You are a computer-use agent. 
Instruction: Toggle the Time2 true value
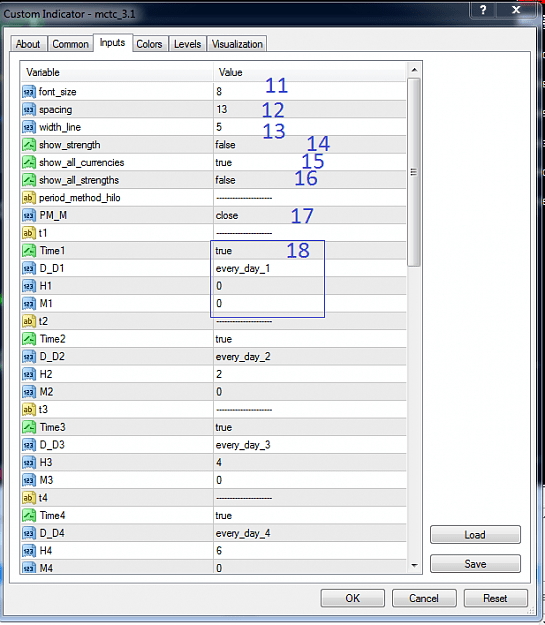(x=310, y=339)
